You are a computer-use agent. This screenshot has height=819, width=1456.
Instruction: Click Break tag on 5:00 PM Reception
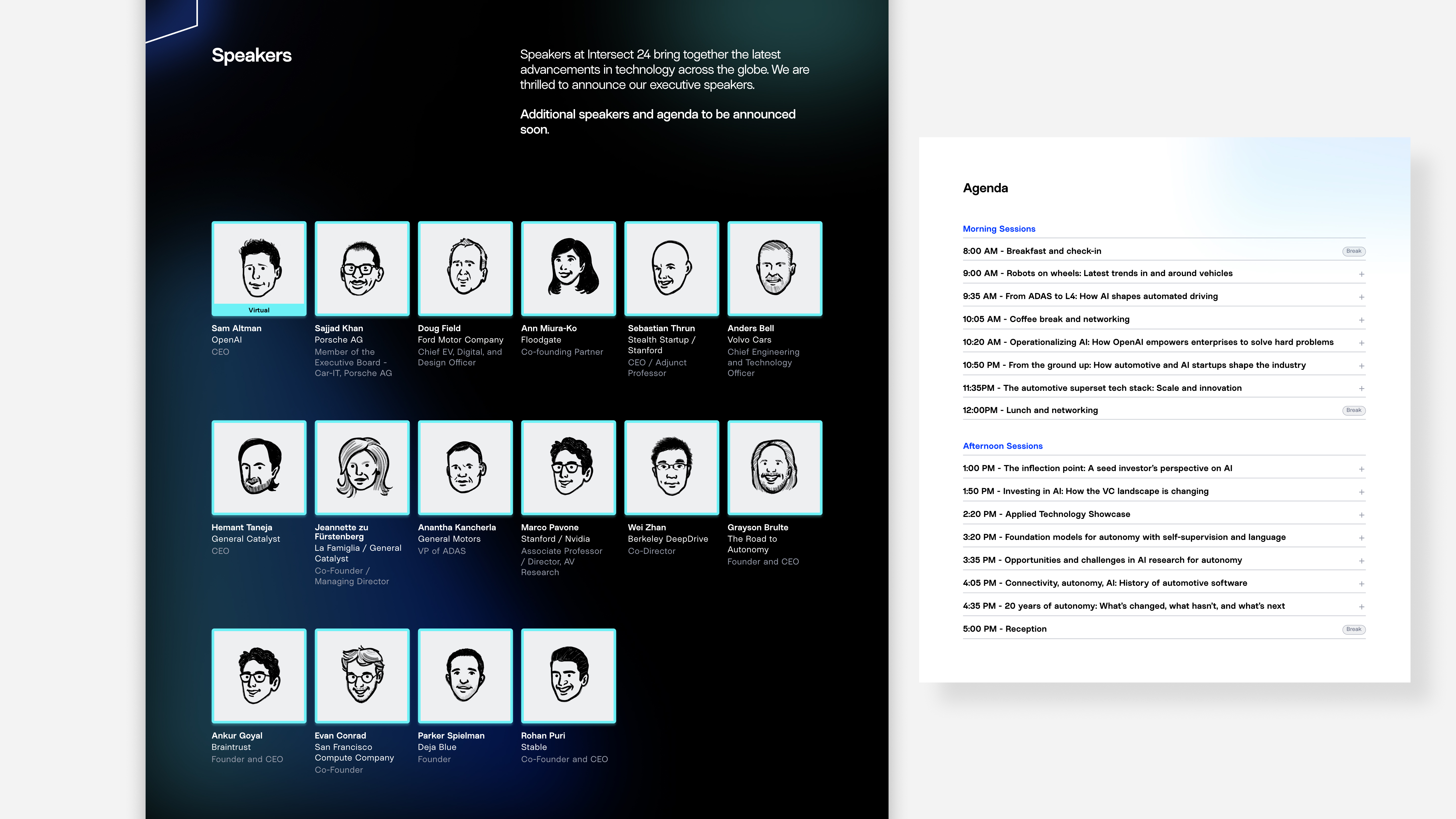tap(1354, 629)
